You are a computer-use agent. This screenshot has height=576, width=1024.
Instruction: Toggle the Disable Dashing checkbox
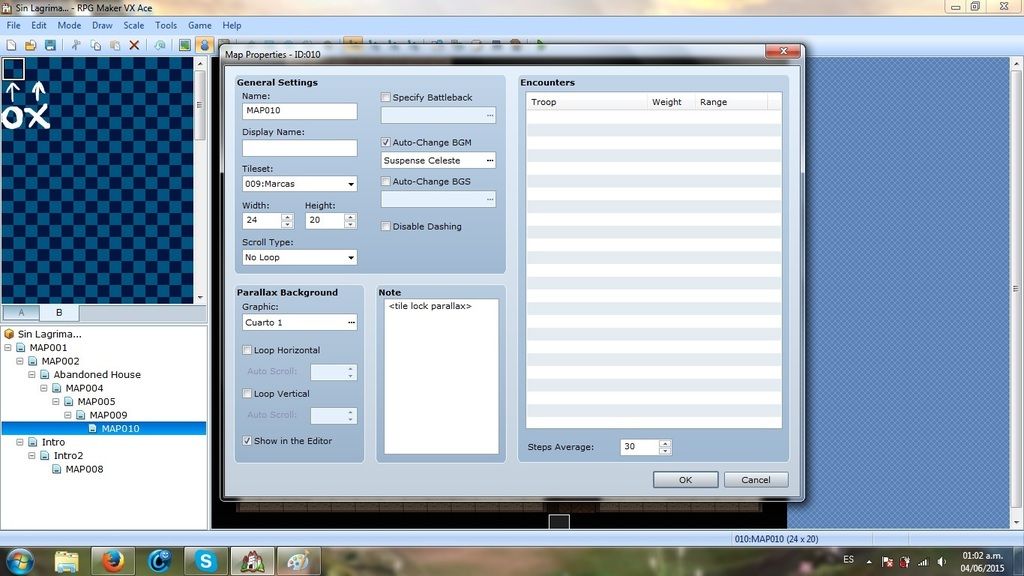coord(386,227)
